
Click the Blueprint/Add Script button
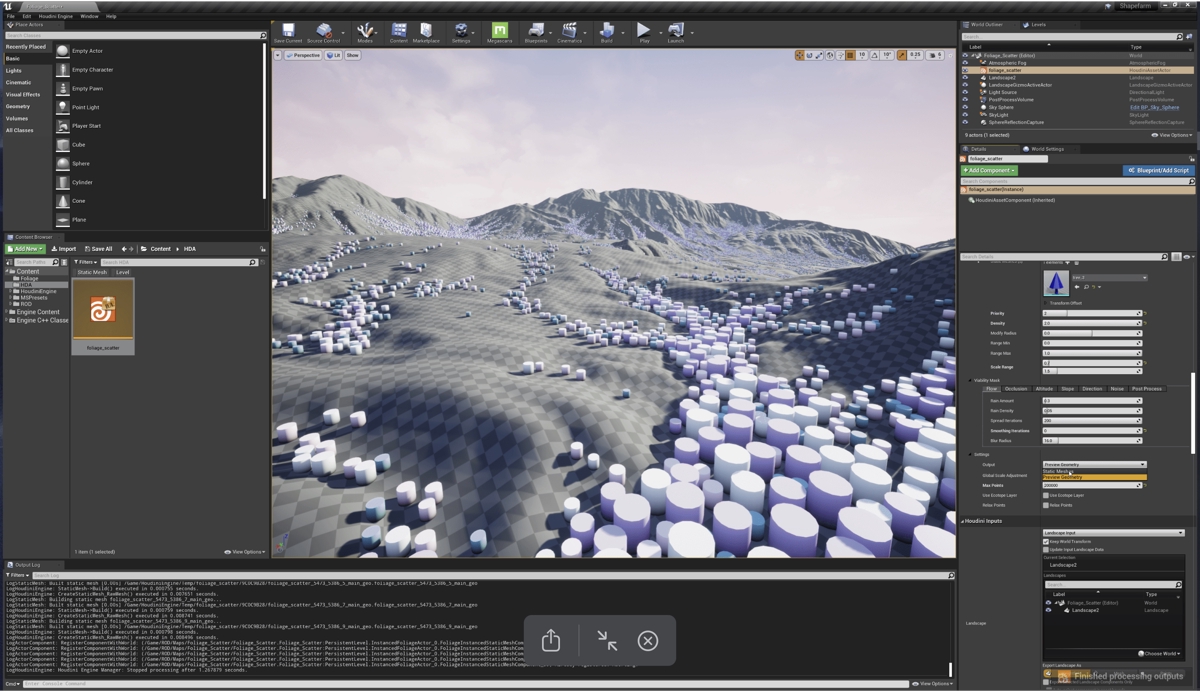tap(1158, 170)
